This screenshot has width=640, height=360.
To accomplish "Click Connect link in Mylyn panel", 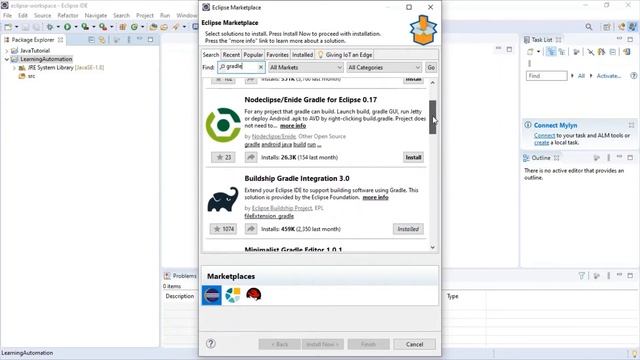I will (544, 135).
